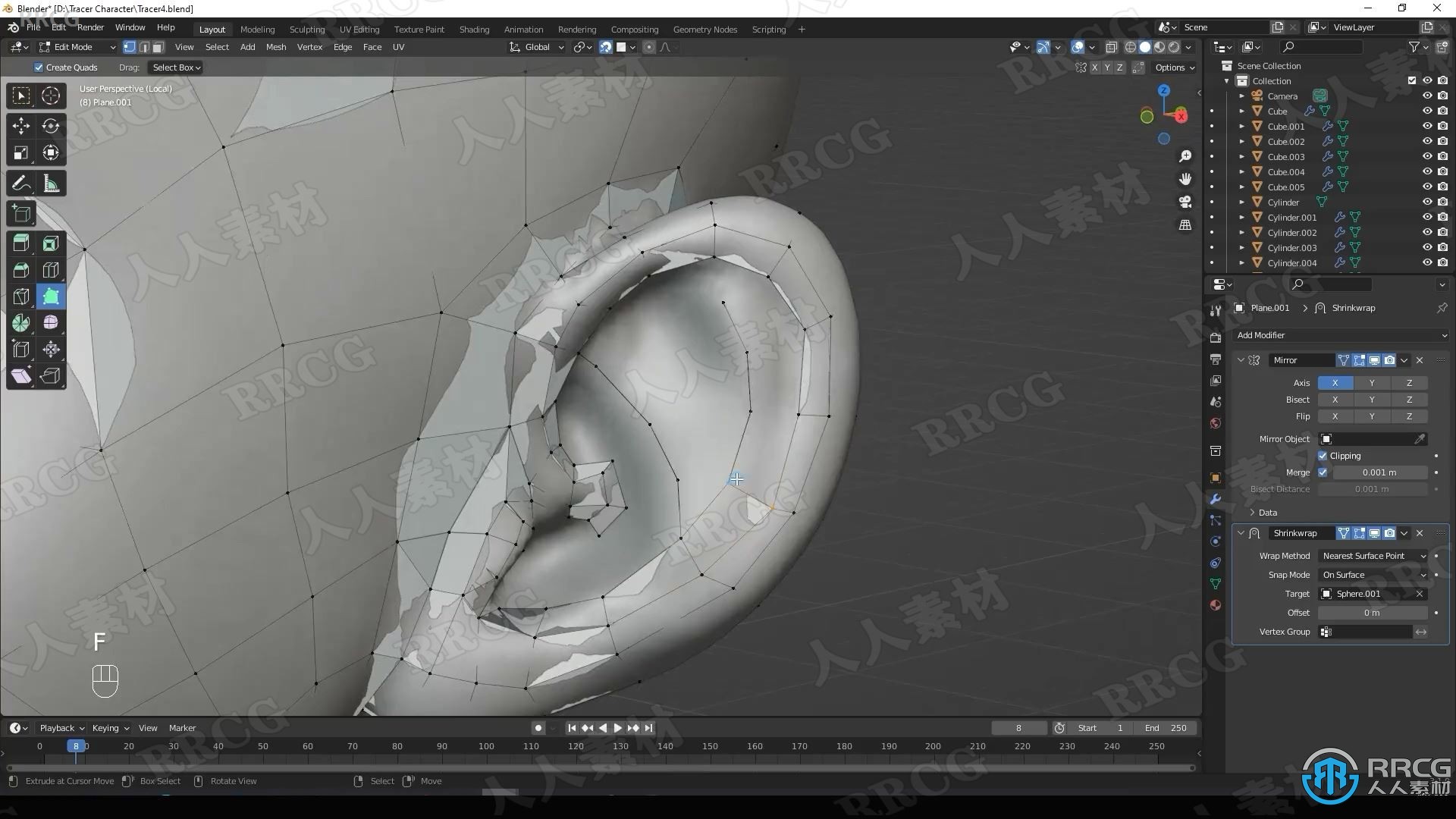
Task: Open the Shading workspace tab
Action: (473, 28)
